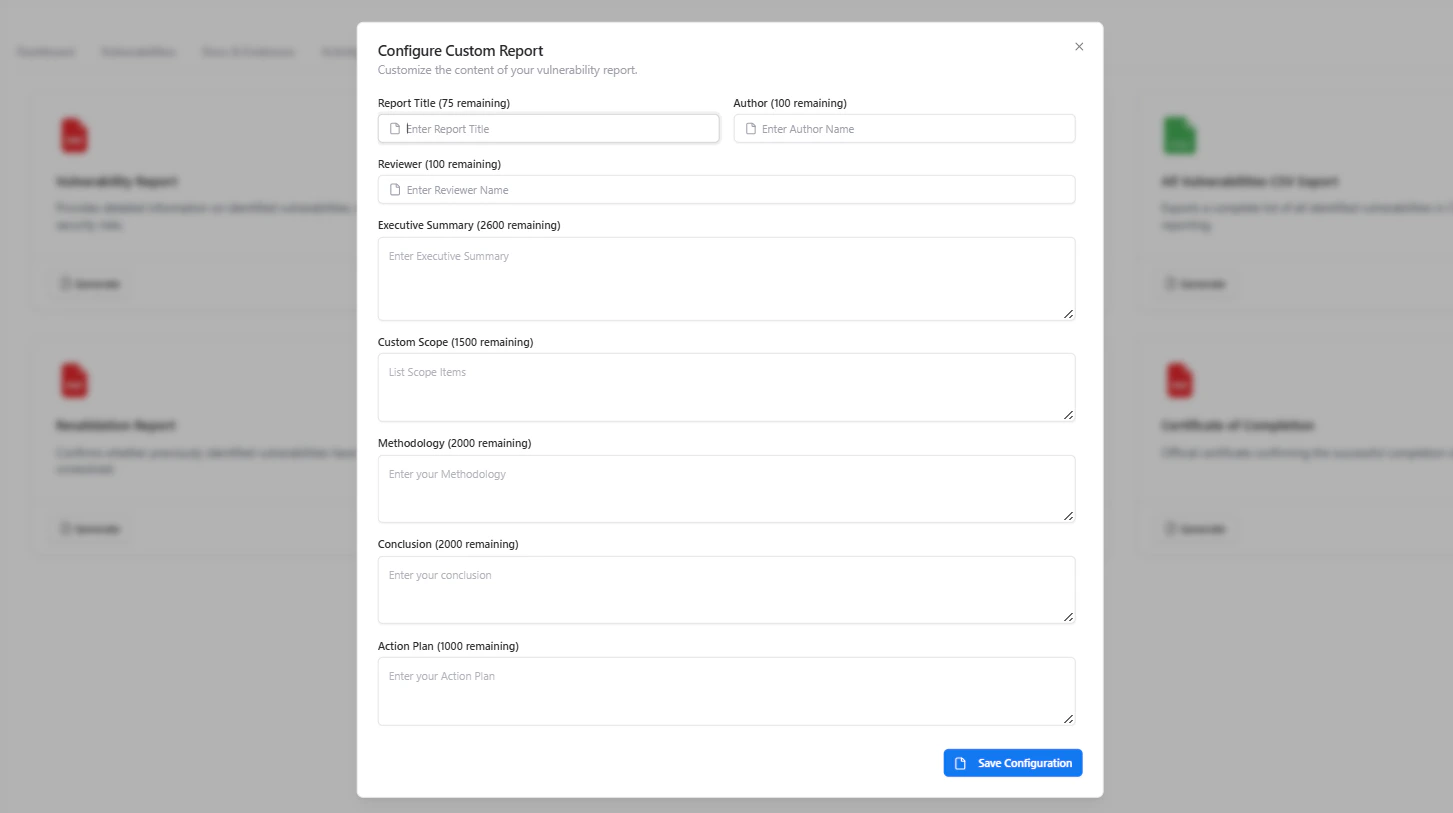Click the document icon in Author field
This screenshot has height=813, width=1453.
(751, 129)
